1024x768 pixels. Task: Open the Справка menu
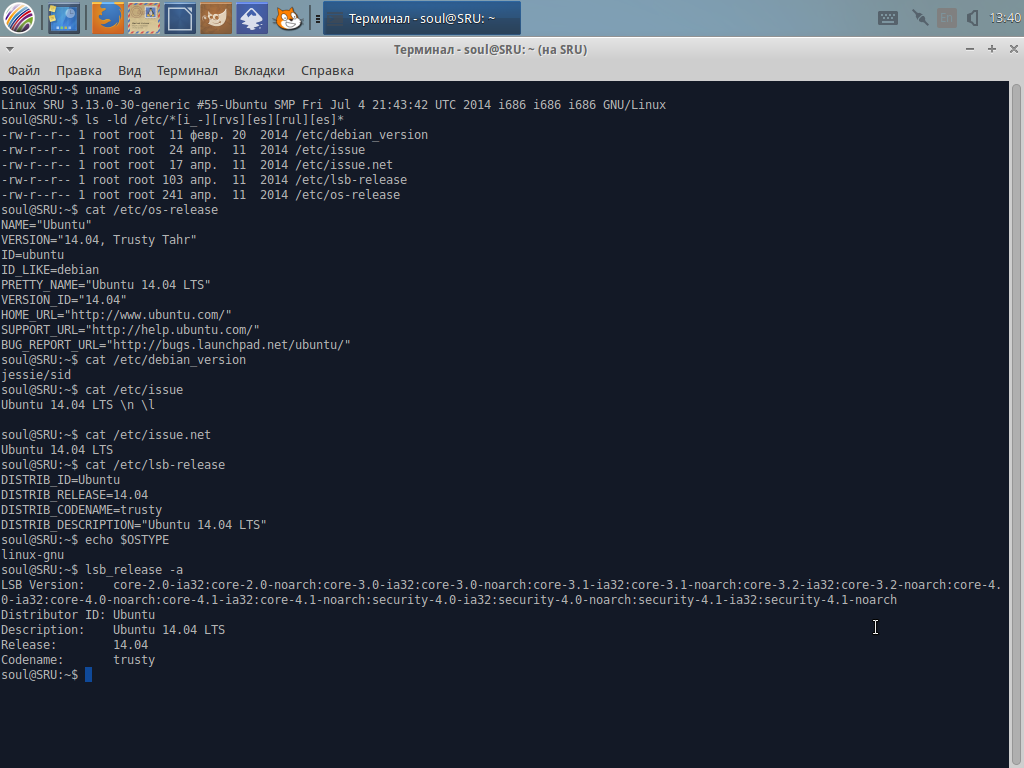[x=327, y=71]
